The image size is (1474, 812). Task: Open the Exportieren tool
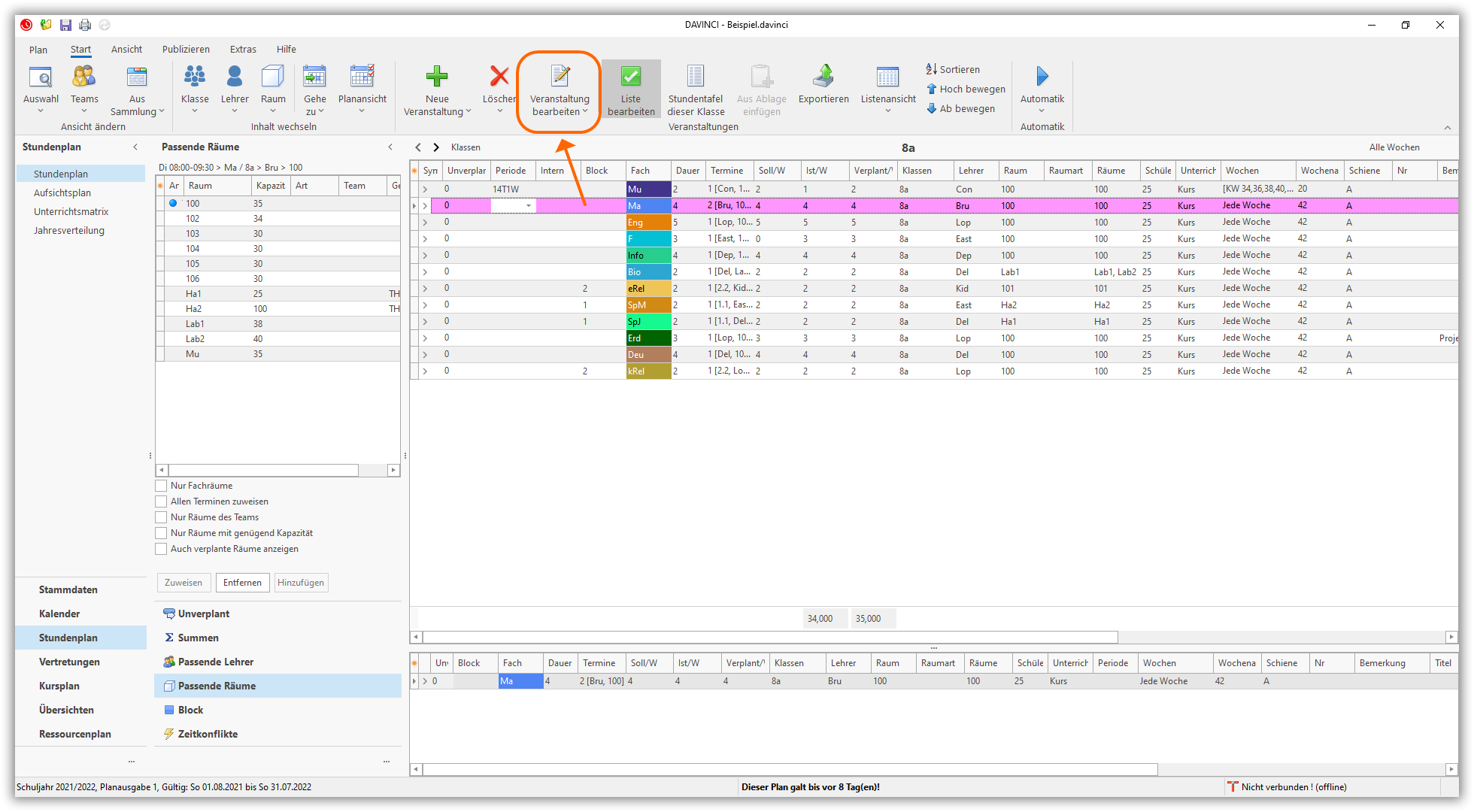pyautogui.click(x=823, y=76)
